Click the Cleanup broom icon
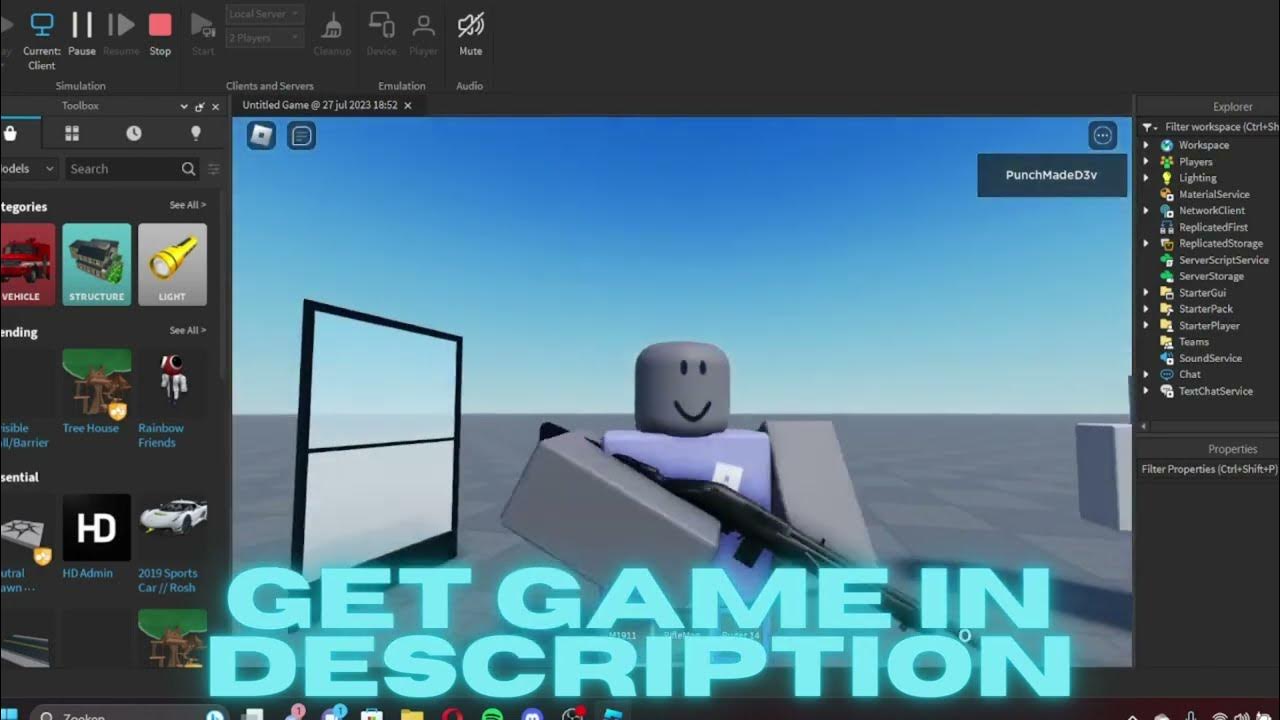Viewport: 1280px width, 720px height. click(332, 33)
